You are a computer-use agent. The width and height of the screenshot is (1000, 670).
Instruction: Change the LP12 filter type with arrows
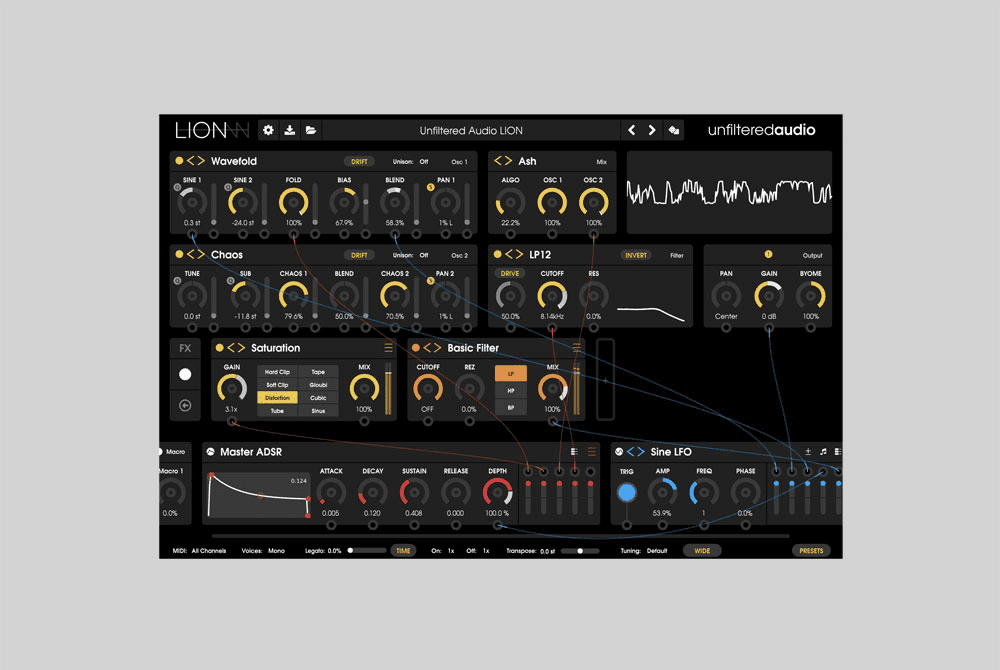514,254
